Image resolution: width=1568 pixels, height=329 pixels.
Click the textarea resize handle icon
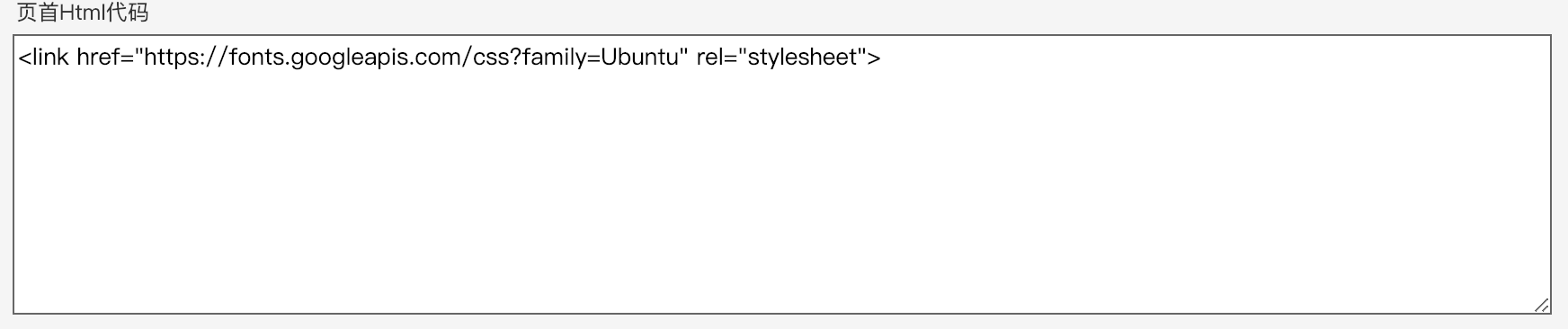1541,305
